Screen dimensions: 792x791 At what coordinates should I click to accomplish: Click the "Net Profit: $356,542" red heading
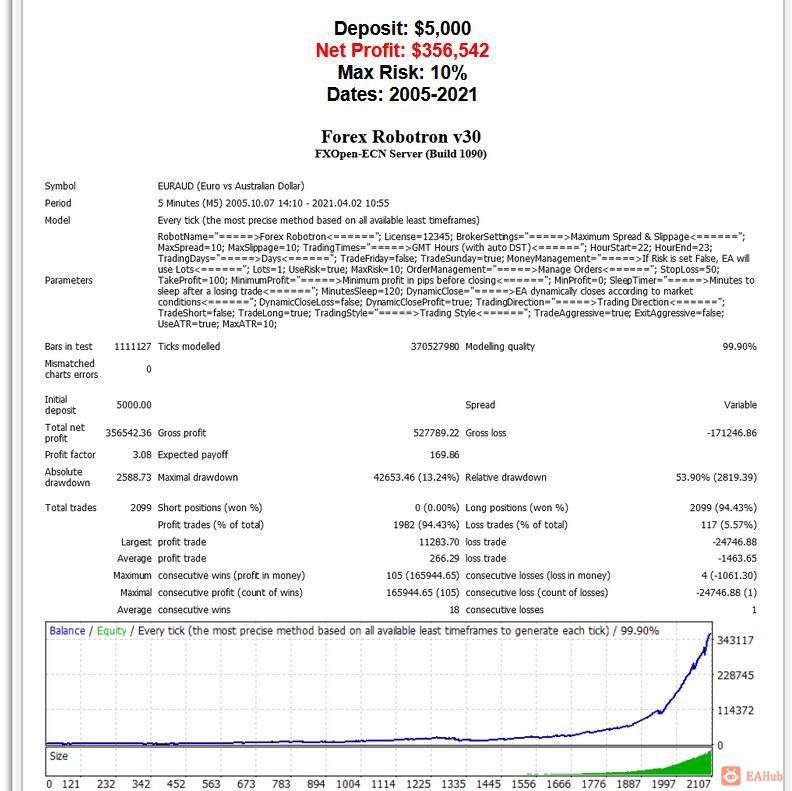402,51
